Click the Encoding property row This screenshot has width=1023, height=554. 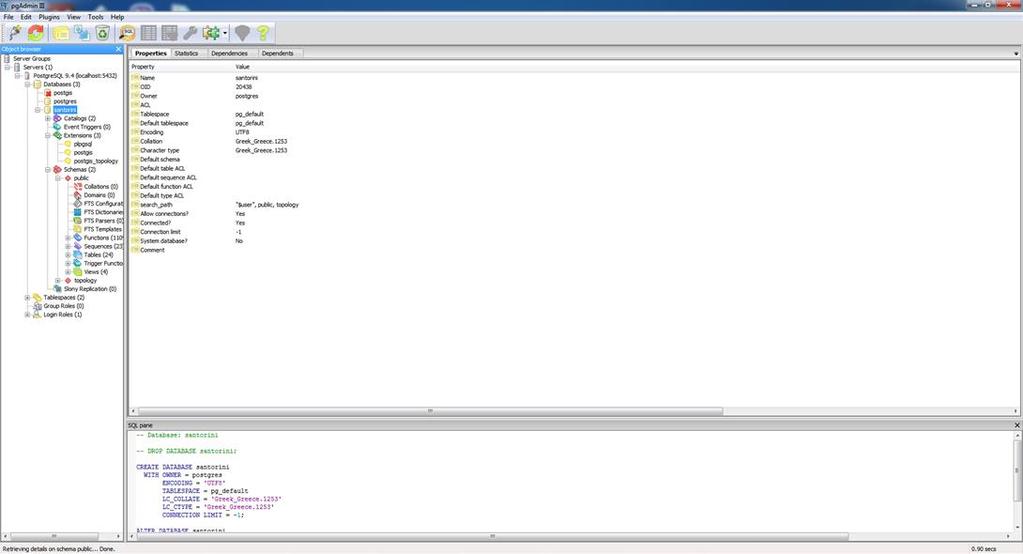coord(574,132)
